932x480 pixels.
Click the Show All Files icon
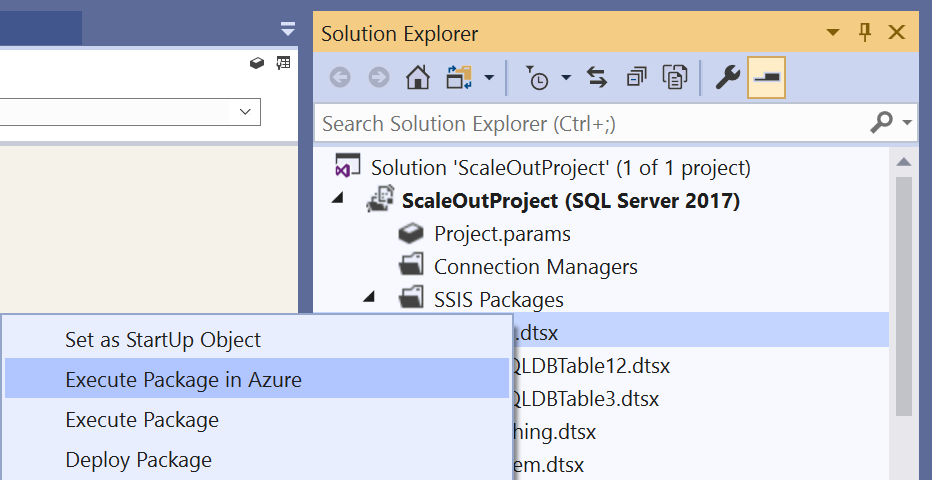pyautogui.click(x=675, y=77)
